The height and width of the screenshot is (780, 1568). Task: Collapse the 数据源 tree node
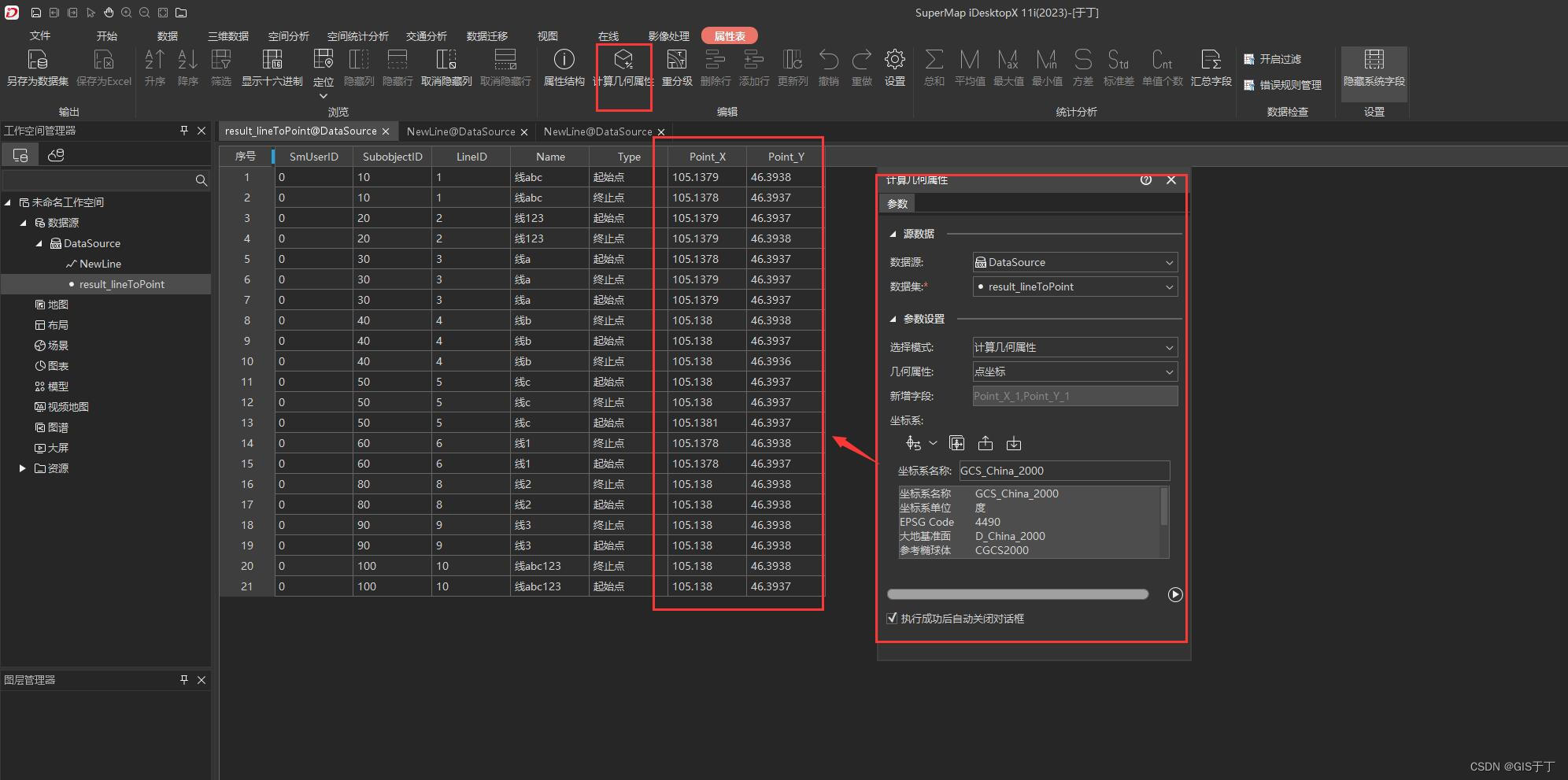23,223
